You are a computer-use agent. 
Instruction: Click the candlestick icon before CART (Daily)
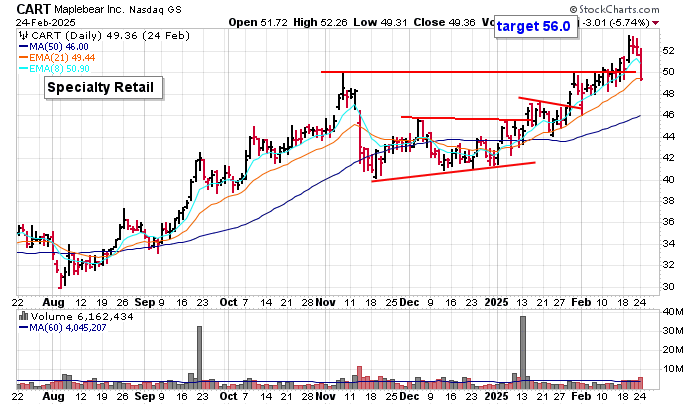24,36
